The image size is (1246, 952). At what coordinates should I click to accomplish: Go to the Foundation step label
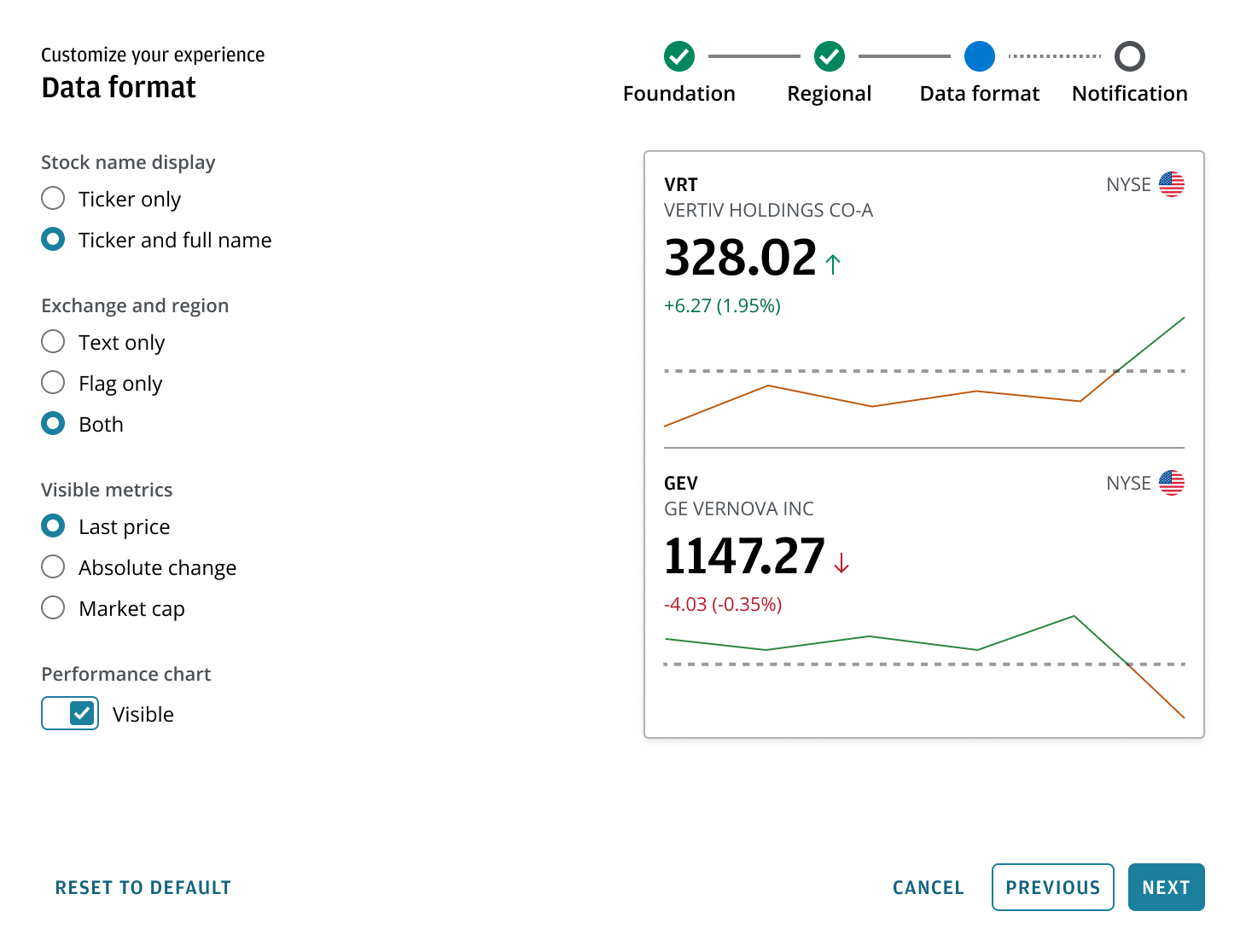pyautogui.click(x=679, y=94)
